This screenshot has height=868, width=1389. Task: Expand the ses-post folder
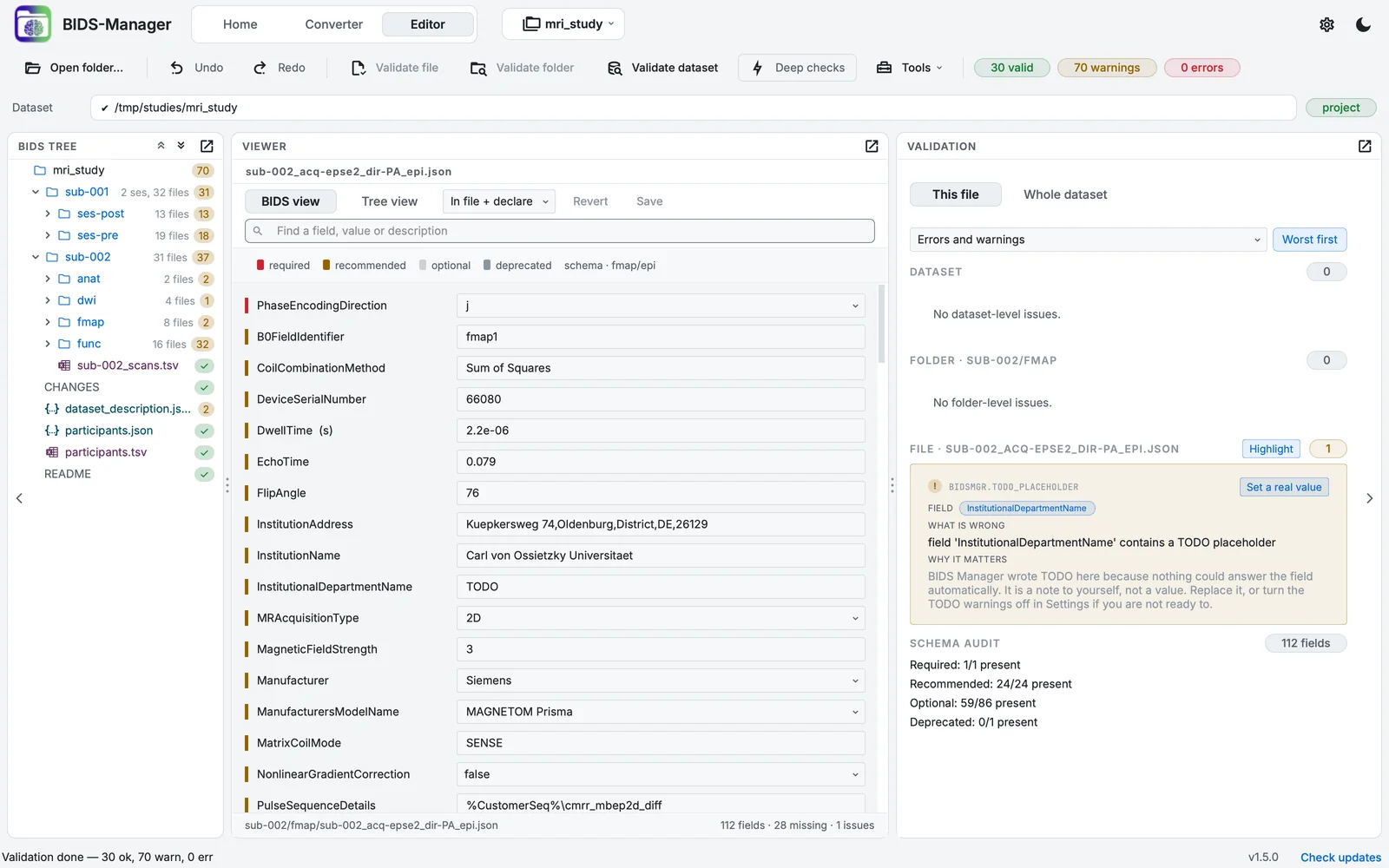click(x=48, y=214)
